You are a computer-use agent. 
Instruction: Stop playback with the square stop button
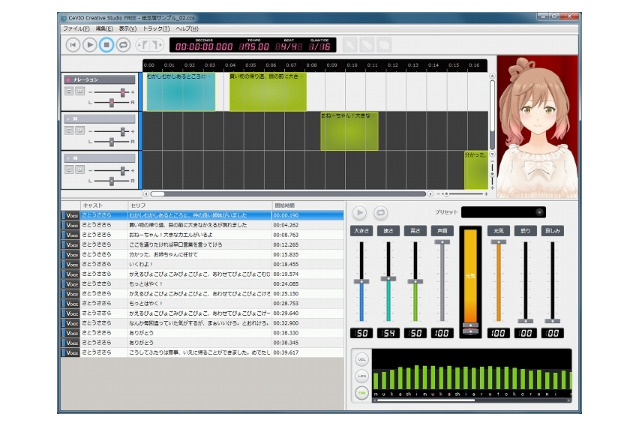(107, 45)
